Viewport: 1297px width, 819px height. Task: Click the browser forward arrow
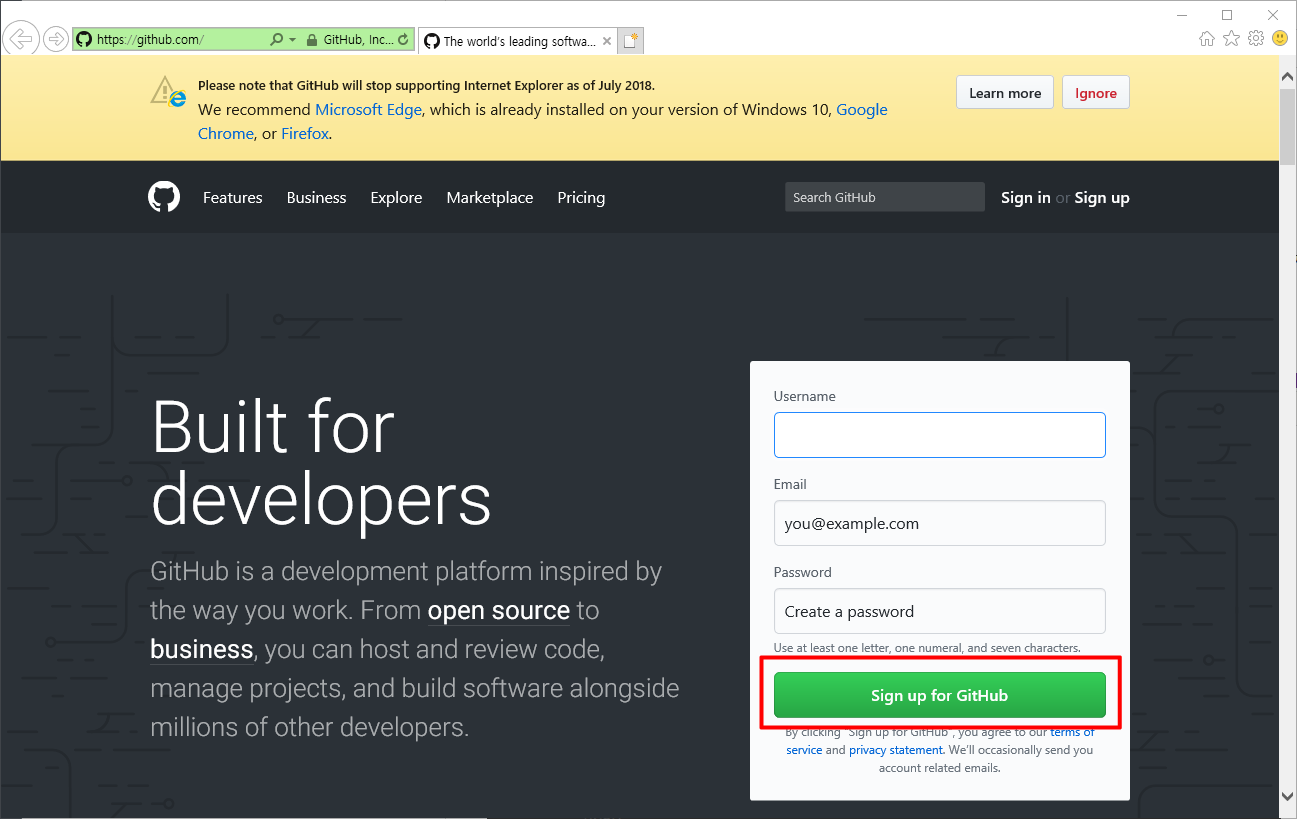click(55, 40)
